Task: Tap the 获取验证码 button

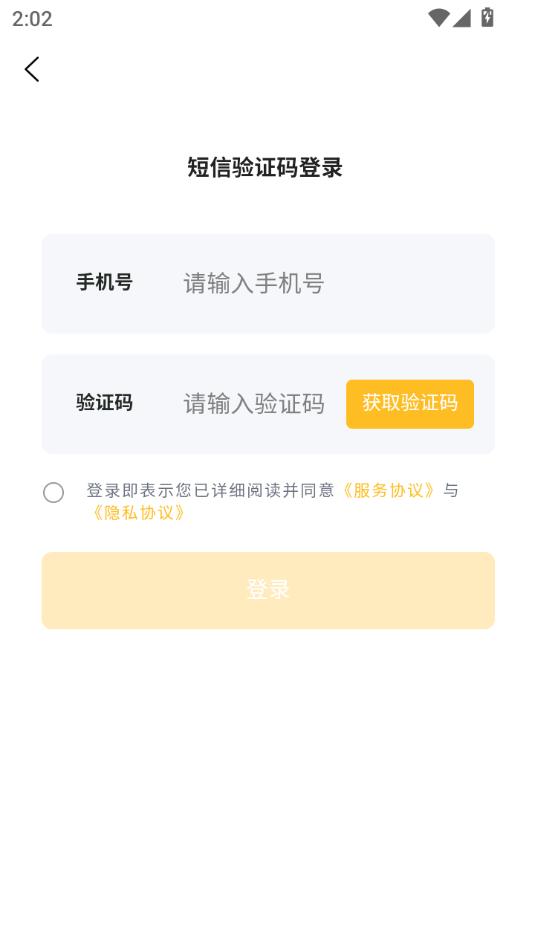Action: [x=410, y=404]
